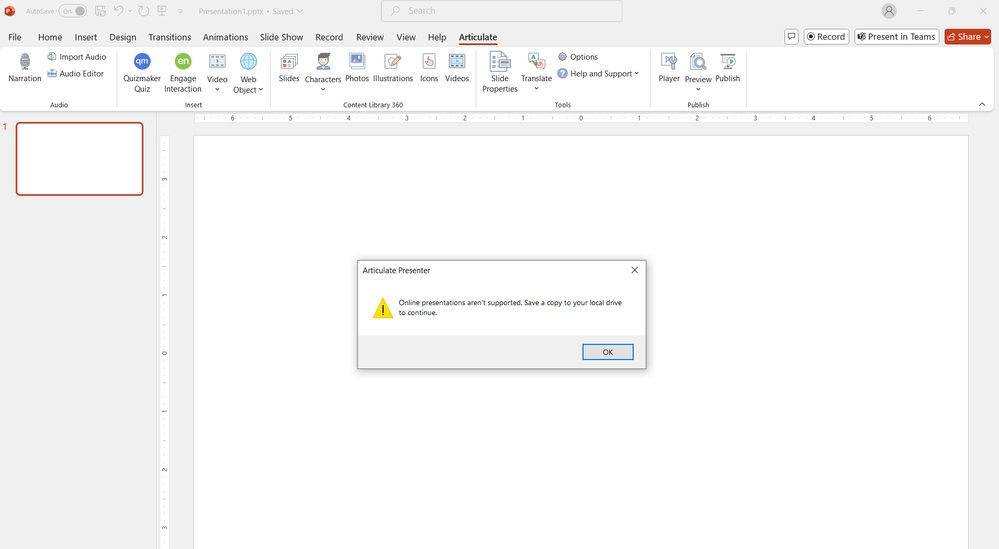Viewport: 999px width, 549px height.
Task: Click the Search box
Action: pos(501,11)
